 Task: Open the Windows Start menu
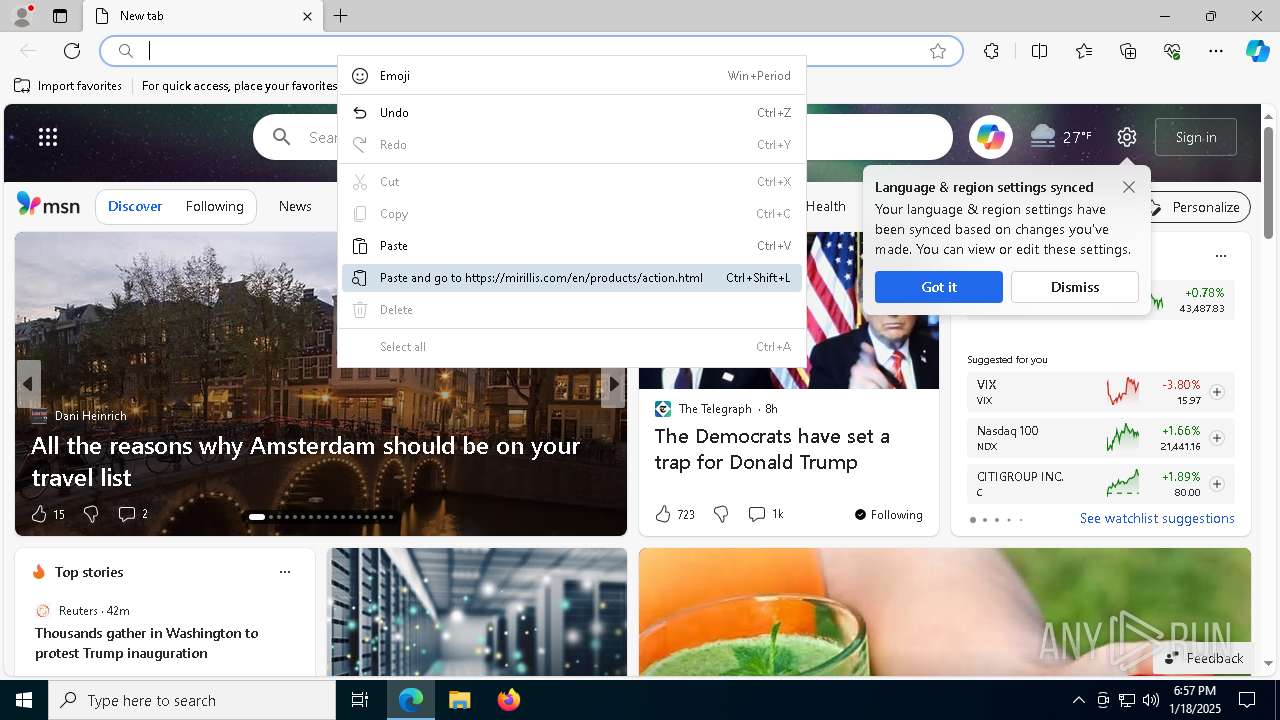click(24, 700)
